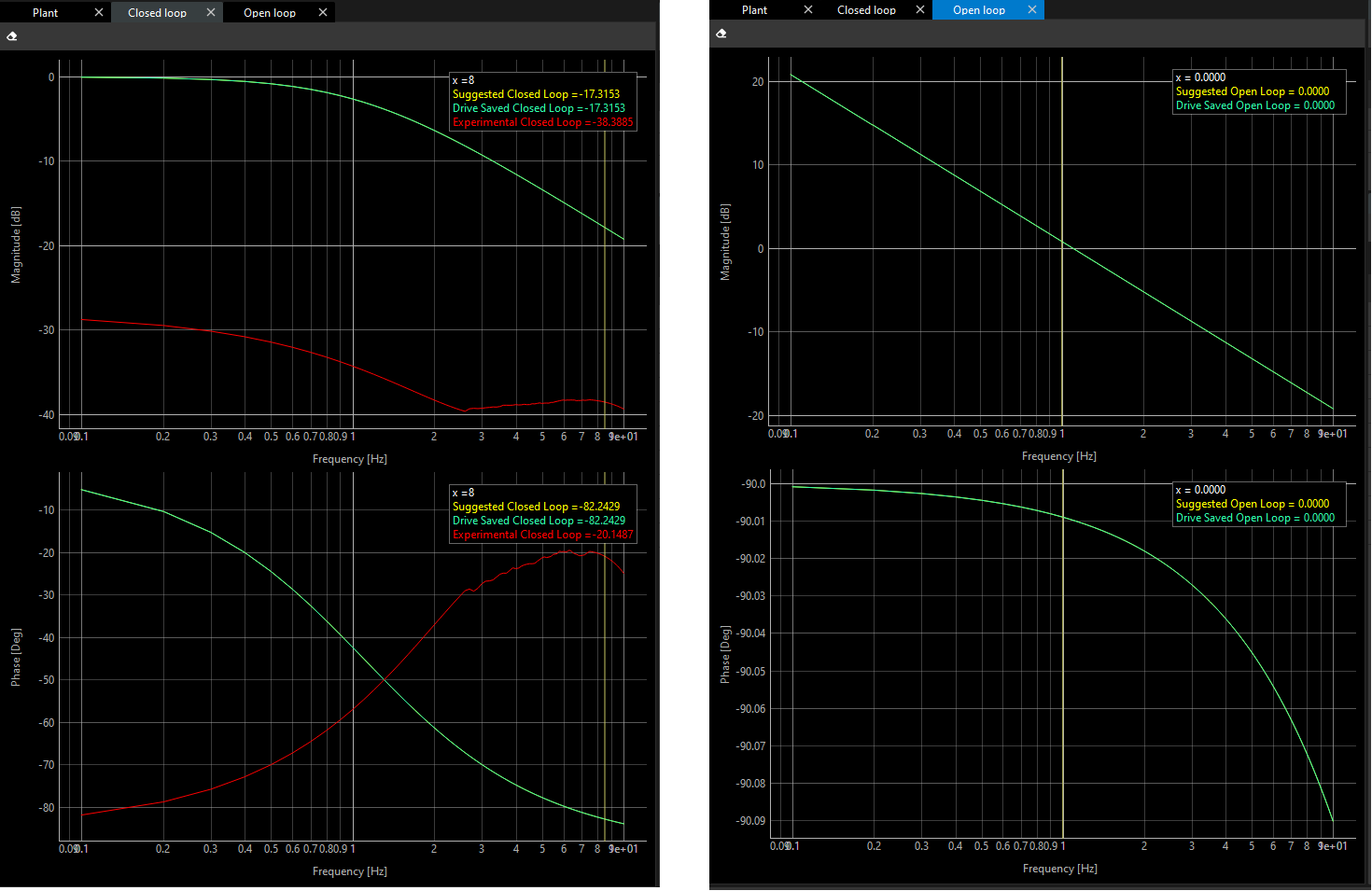Click Drive Saved Open Loop magnitude legend entry
The height and width of the screenshot is (891, 1372).
tap(1254, 105)
